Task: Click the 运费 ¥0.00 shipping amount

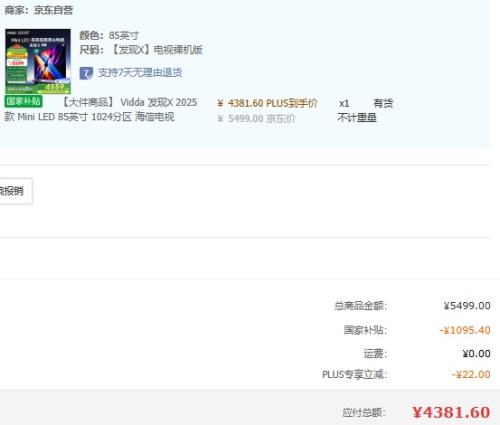Action: click(476, 354)
